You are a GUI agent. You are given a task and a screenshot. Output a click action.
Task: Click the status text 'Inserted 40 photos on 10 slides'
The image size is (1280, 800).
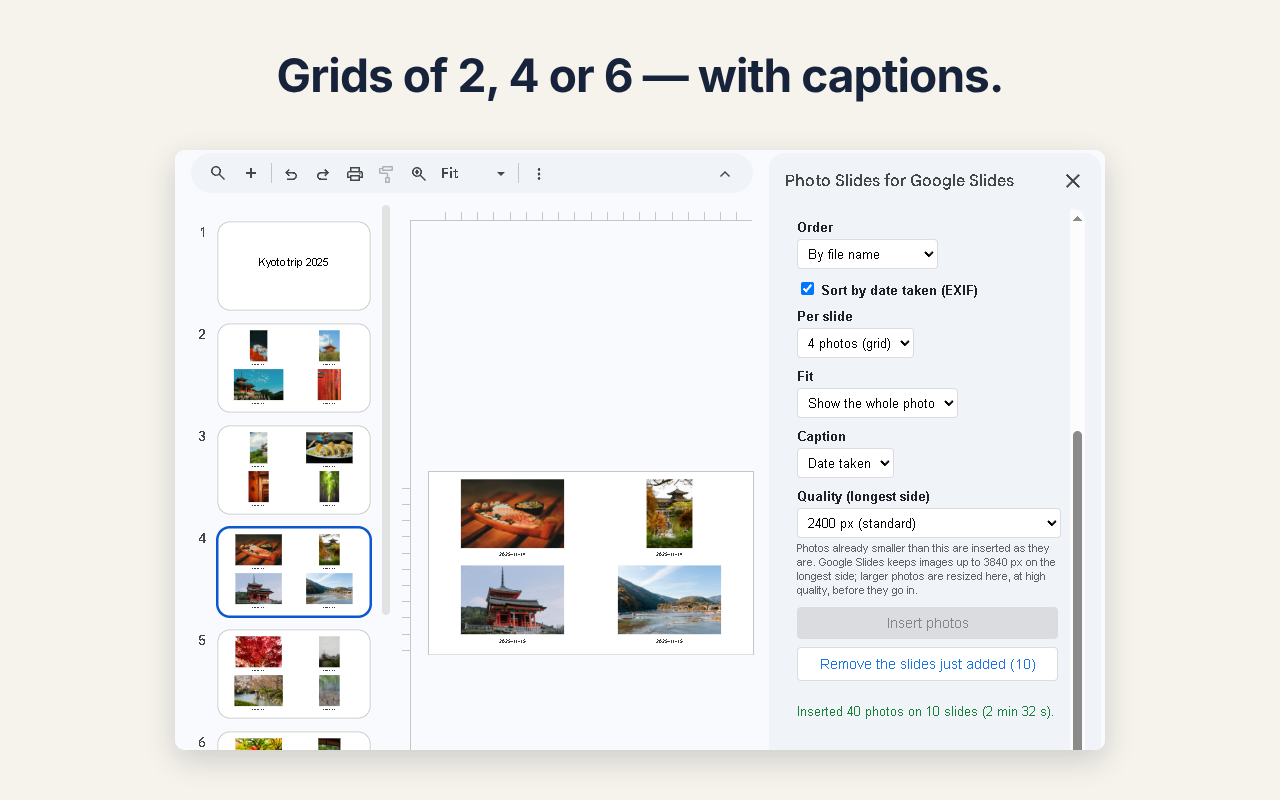pyautogui.click(x=925, y=712)
